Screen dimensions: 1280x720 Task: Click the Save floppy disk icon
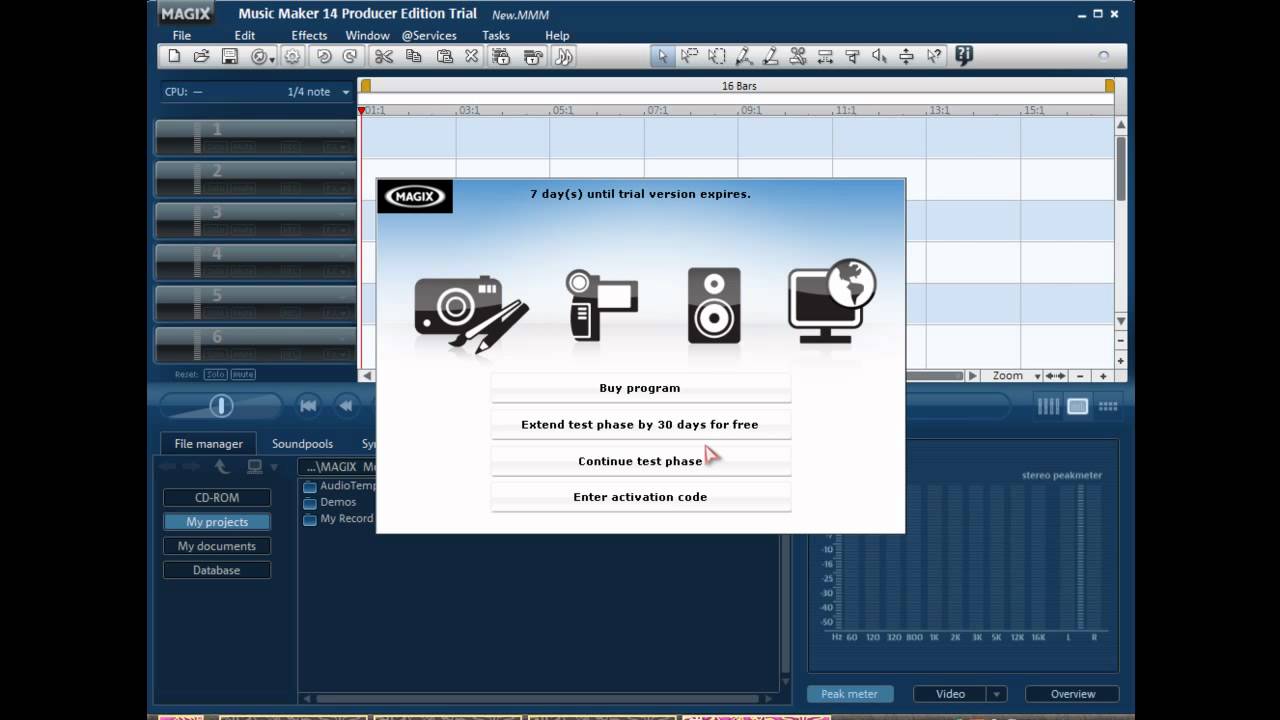pos(229,57)
